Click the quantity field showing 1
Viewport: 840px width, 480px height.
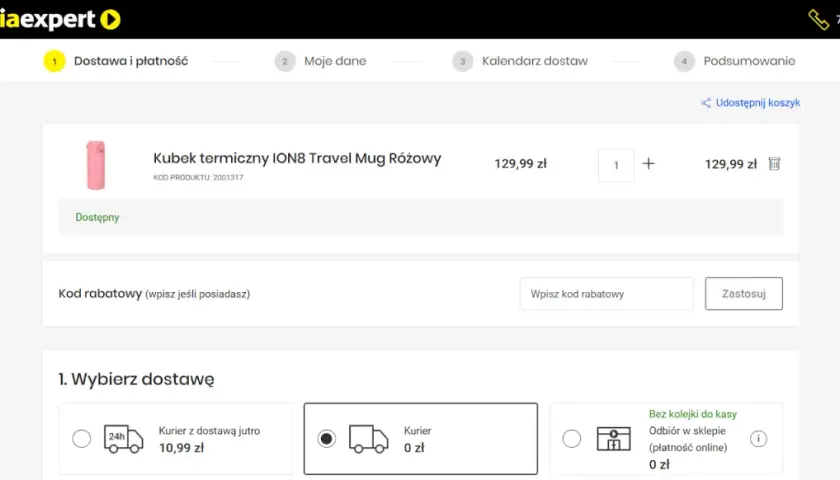pos(616,165)
